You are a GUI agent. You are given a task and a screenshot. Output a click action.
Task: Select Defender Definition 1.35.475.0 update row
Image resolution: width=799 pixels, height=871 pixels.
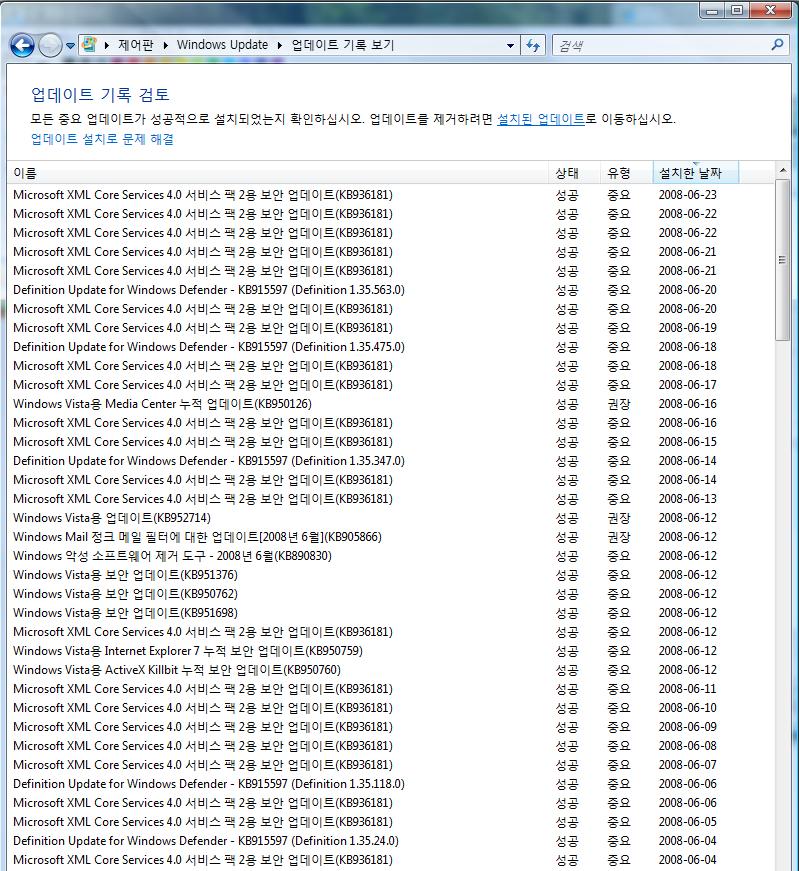[389, 347]
